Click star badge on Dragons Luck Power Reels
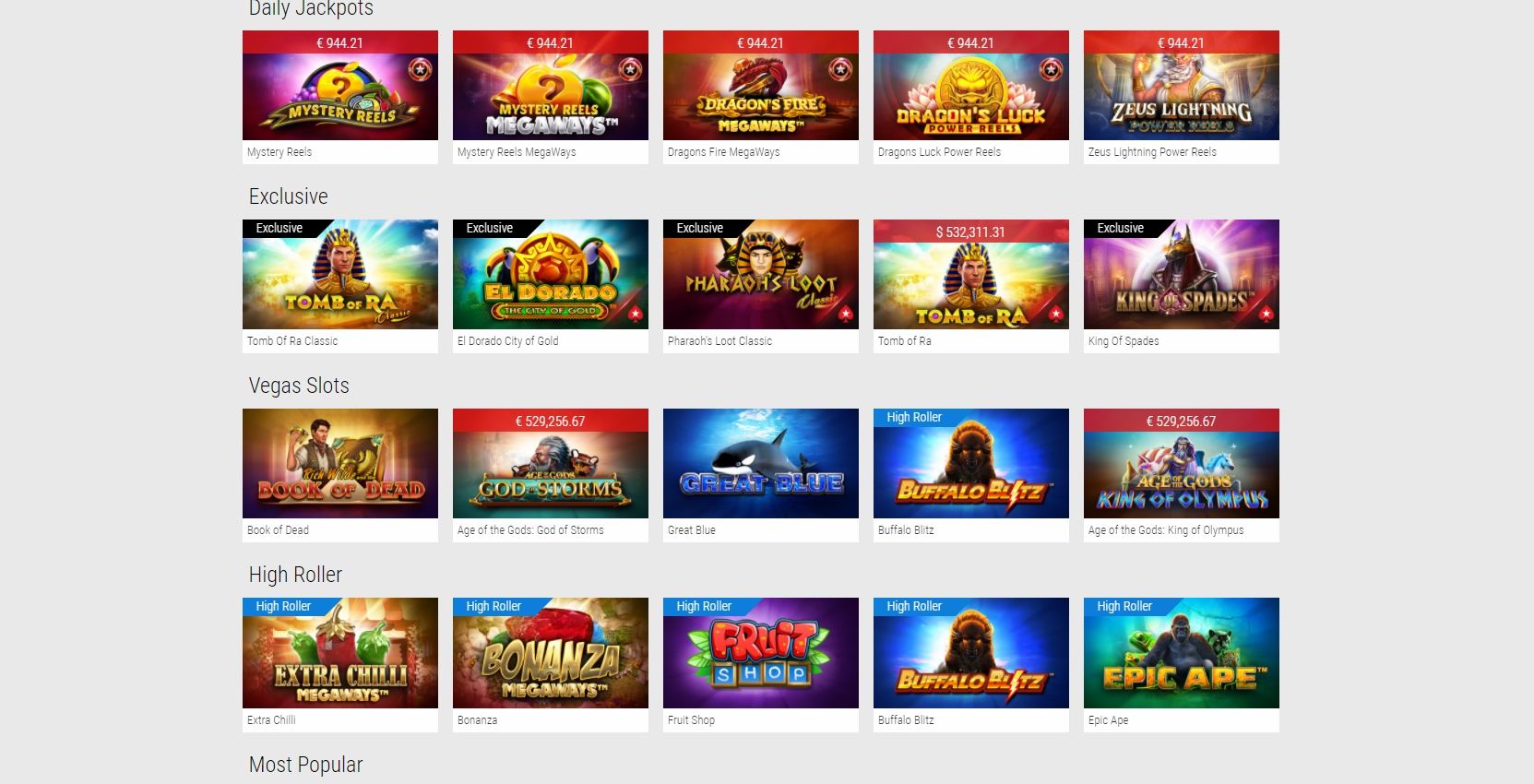 pyautogui.click(x=1051, y=69)
